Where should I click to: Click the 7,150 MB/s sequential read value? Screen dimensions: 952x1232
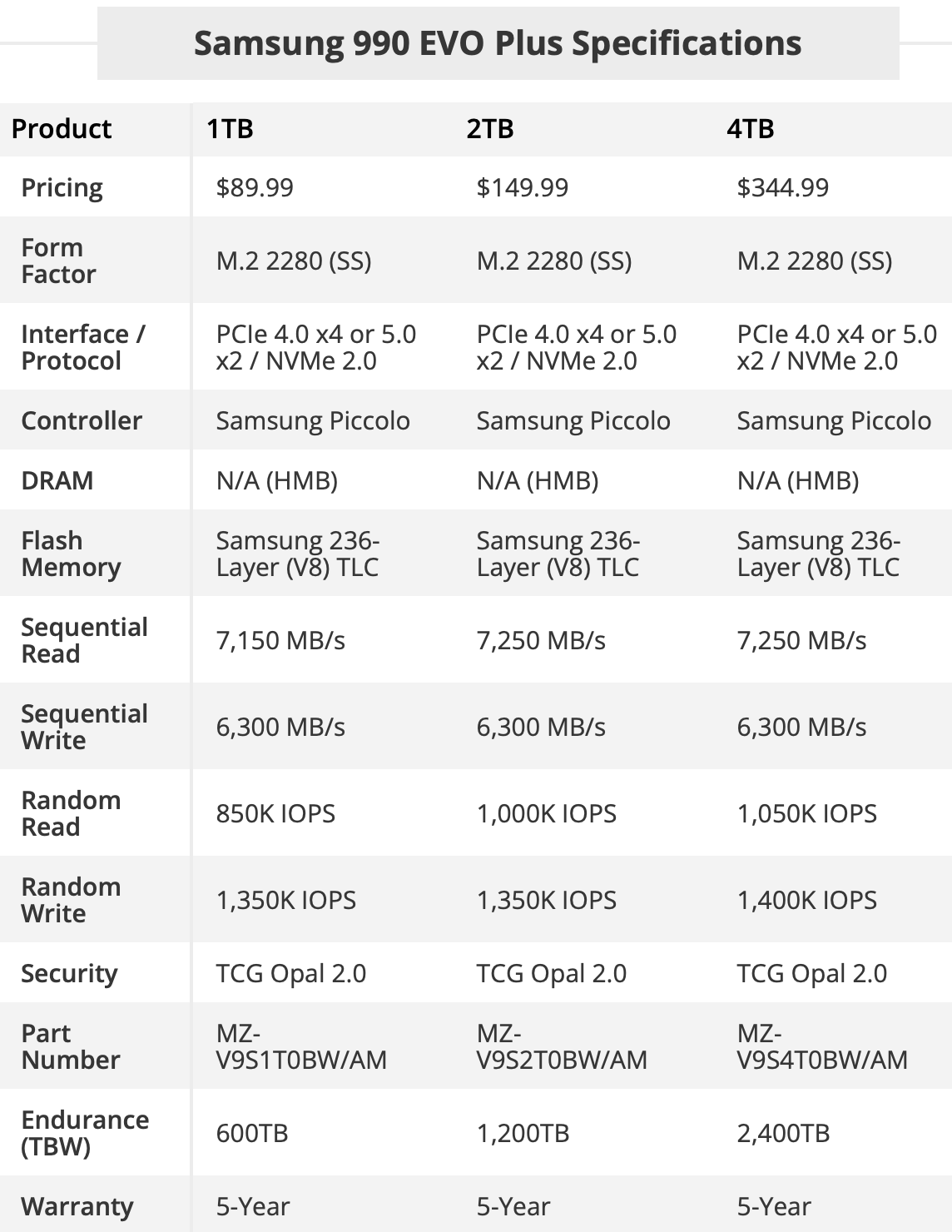pyautogui.click(x=280, y=640)
